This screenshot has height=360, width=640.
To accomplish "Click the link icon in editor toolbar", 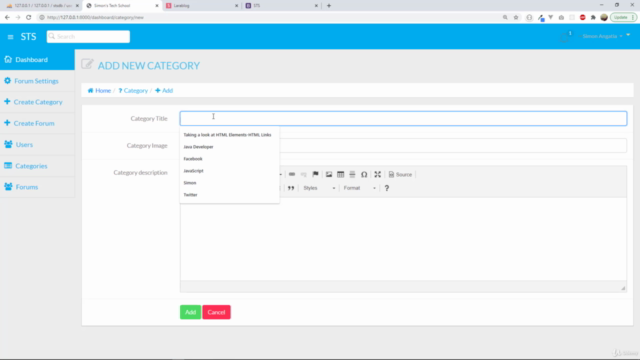I will pos(292,174).
